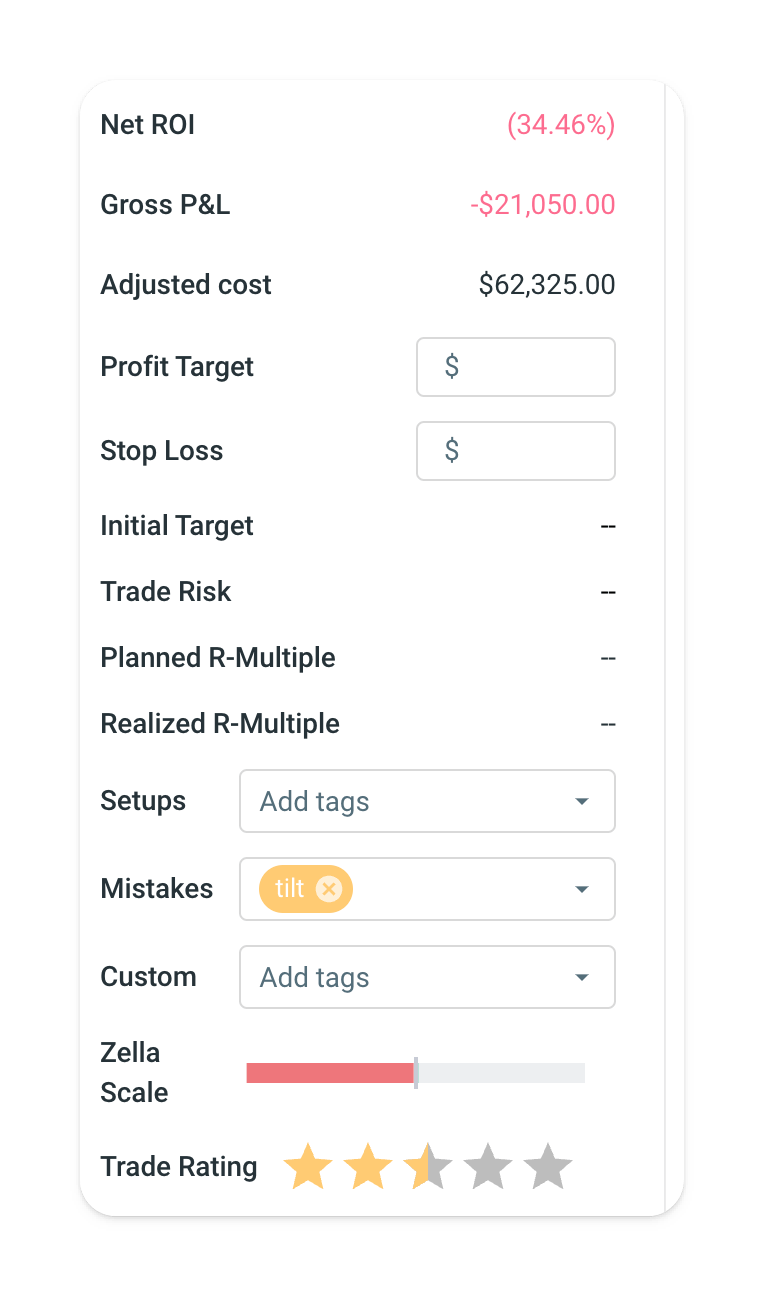Click the red filled Zella Scale bar
Screen dimensions: 764x1296
pos(330,1073)
